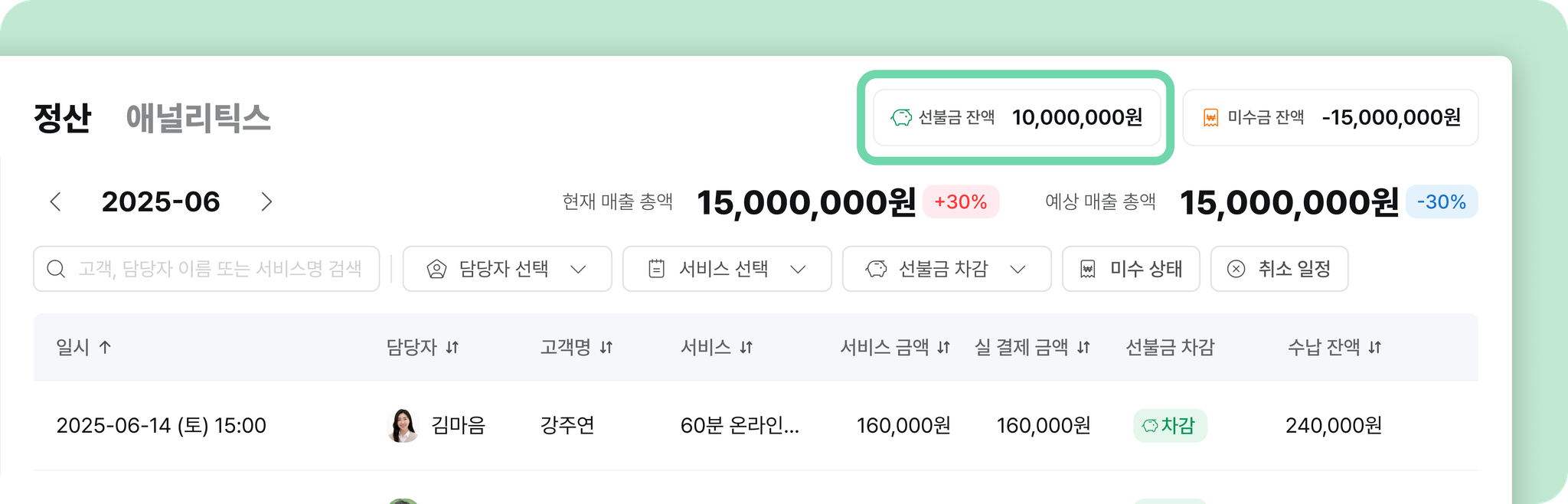Screen dimensions: 1568x504
Task: Toggle the 미수 상태 filter
Action: 1131,269
